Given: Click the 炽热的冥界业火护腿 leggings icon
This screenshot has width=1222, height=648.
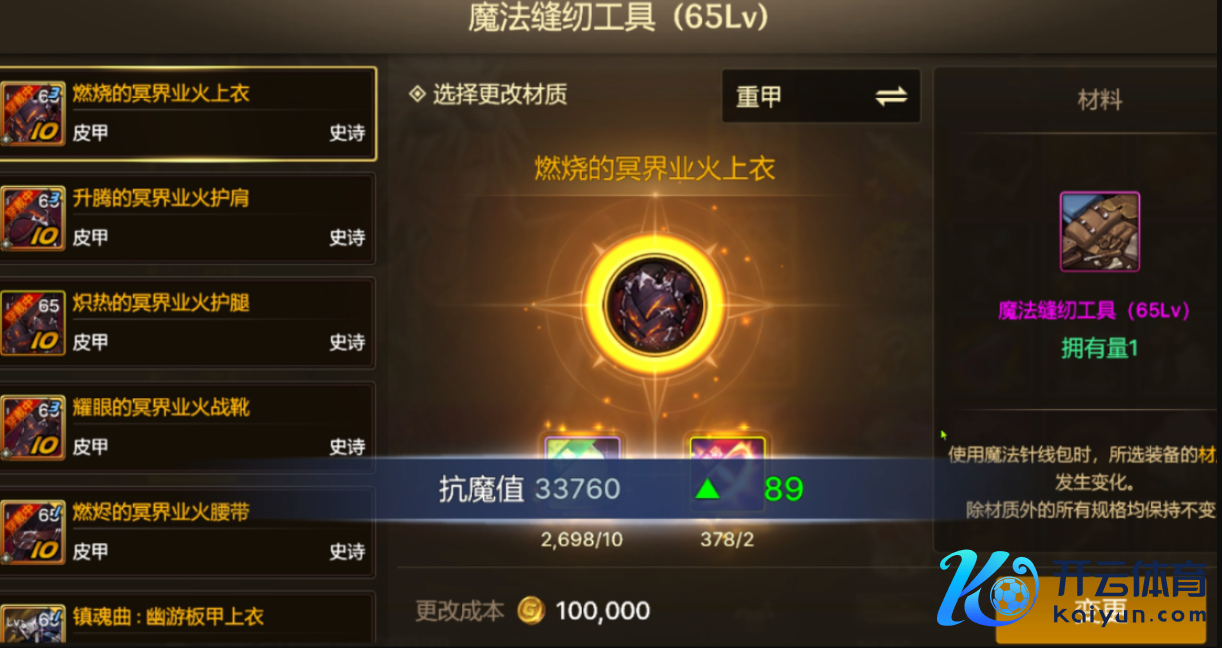Looking at the screenshot, I should pyautogui.click(x=33, y=323).
